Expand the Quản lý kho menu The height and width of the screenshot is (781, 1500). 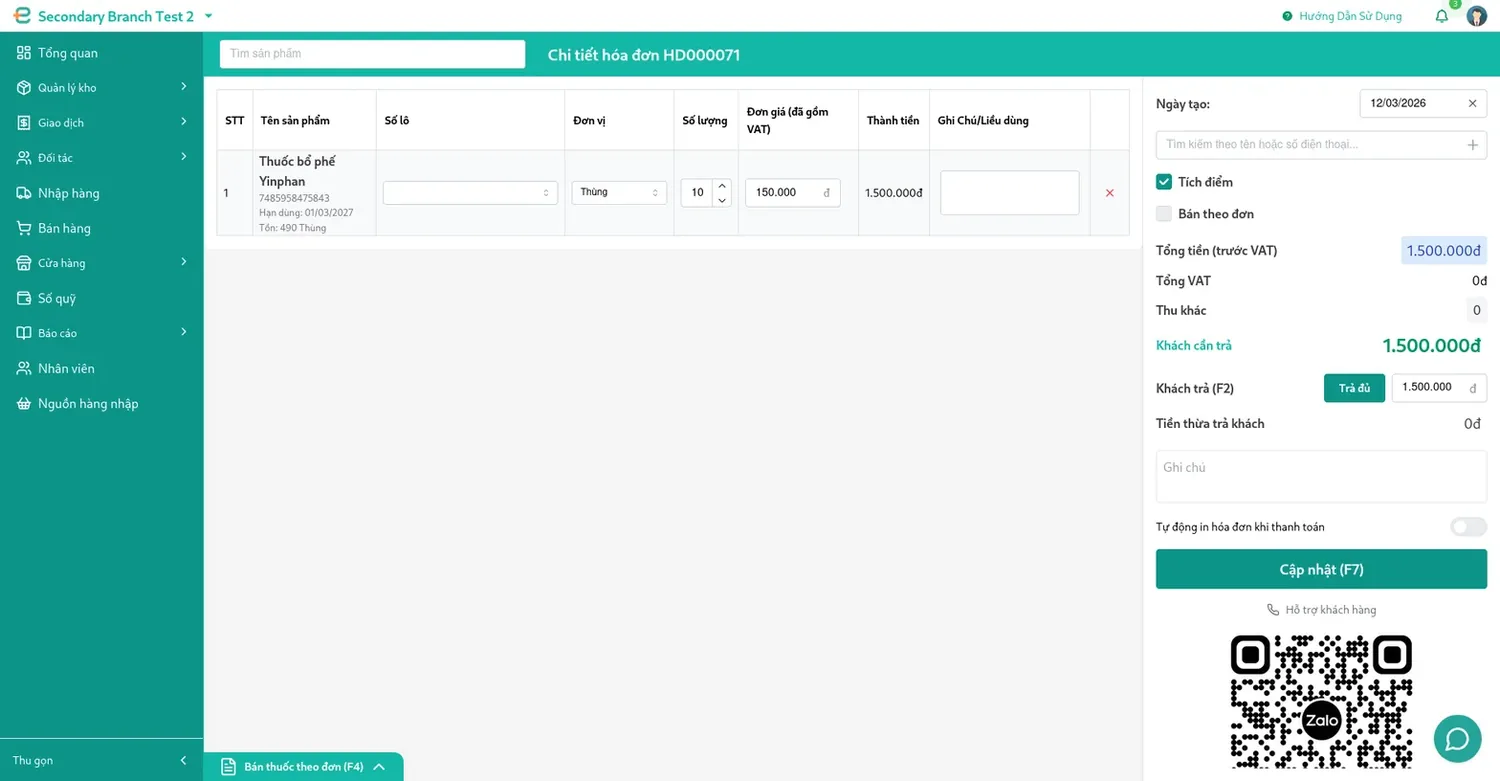pos(101,88)
